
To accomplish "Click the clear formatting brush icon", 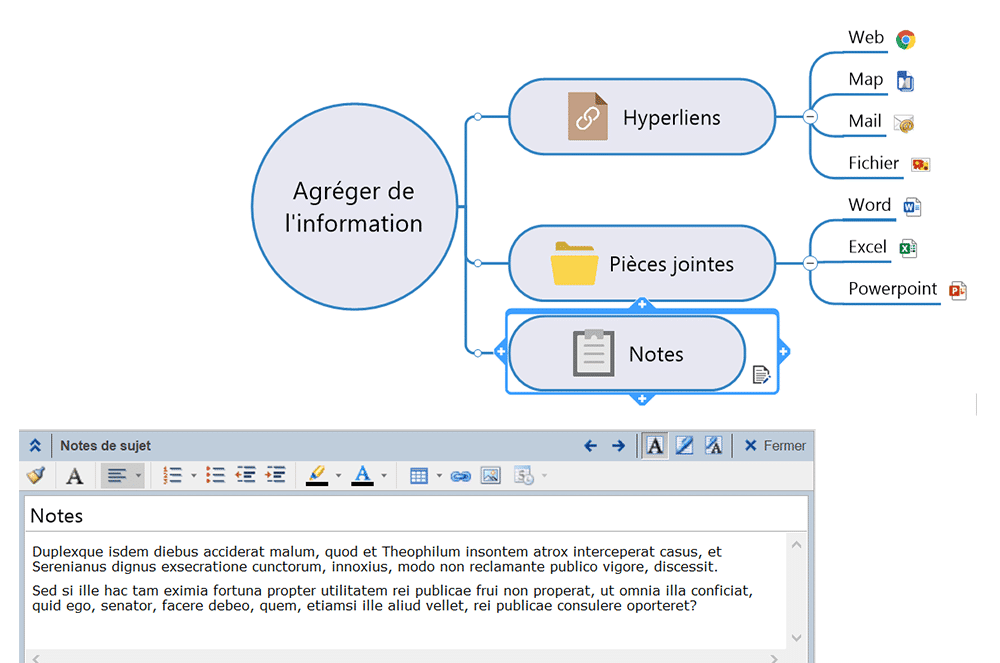I will point(36,476).
